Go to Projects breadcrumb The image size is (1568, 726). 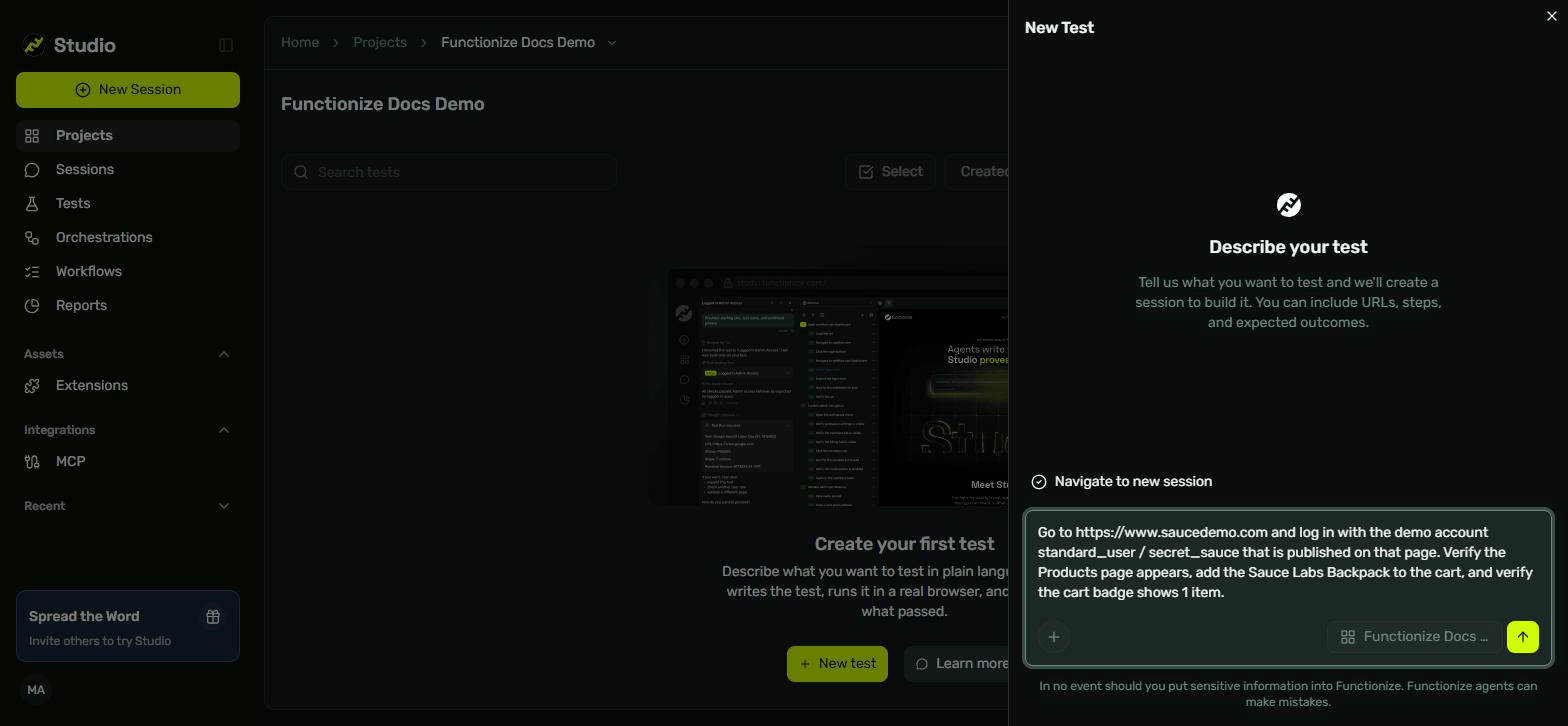pos(380,42)
